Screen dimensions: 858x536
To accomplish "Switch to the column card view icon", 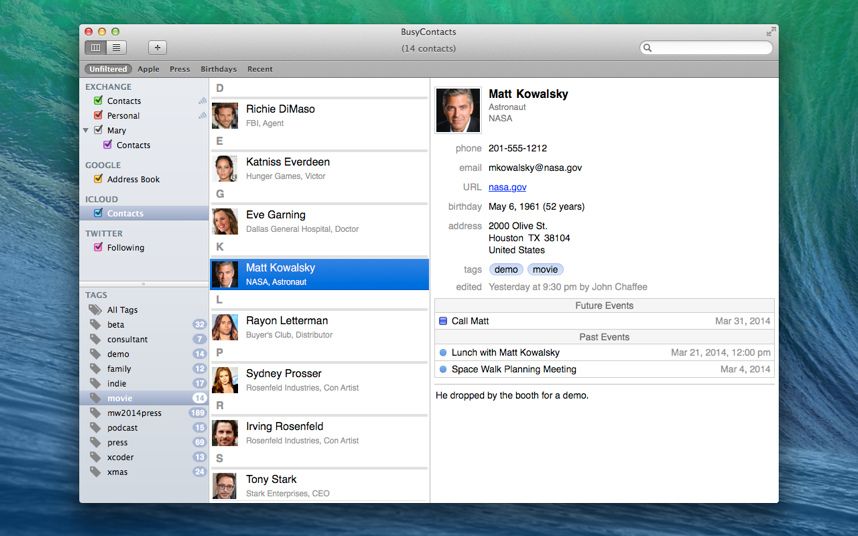I will (x=96, y=47).
